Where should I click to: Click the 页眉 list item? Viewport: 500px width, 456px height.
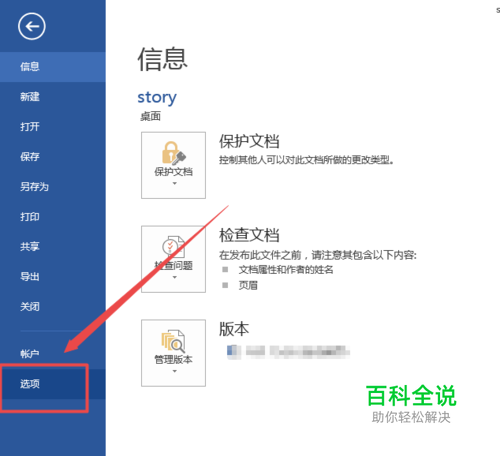pos(248,285)
